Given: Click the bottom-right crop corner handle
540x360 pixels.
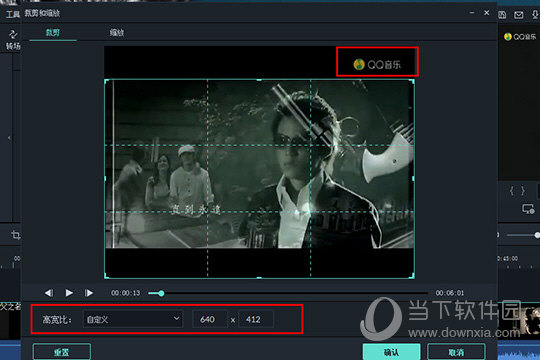Looking at the screenshot, I should click(x=412, y=276).
